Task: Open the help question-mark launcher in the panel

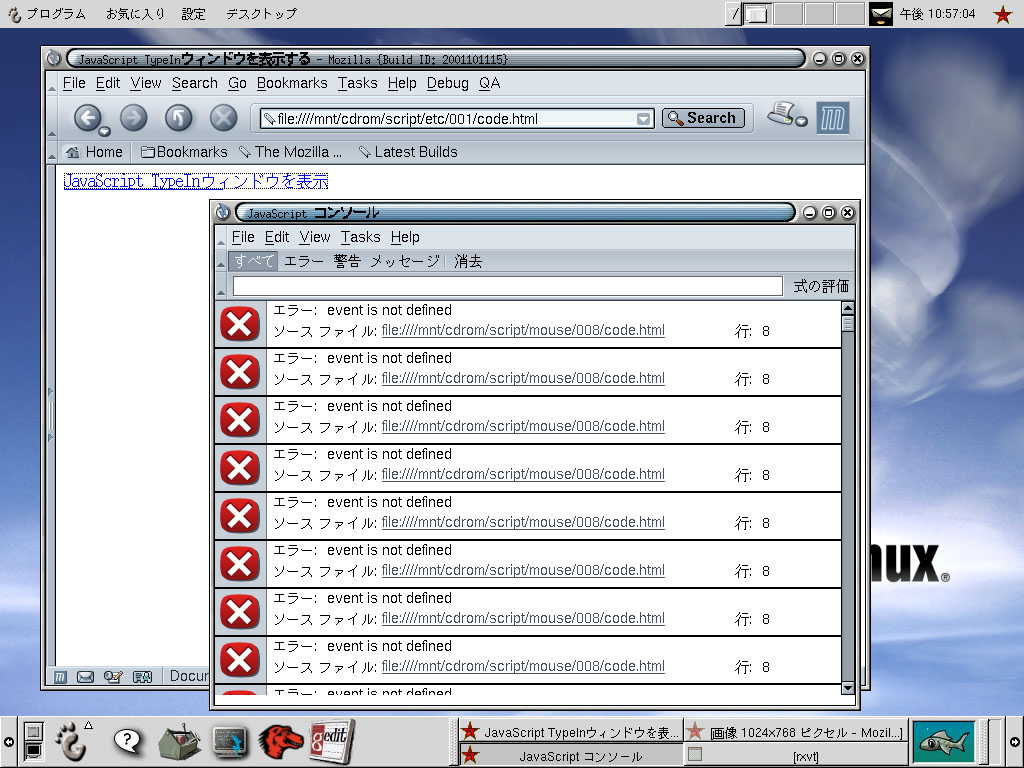Action: pyautogui.click(x=127, y=741)
